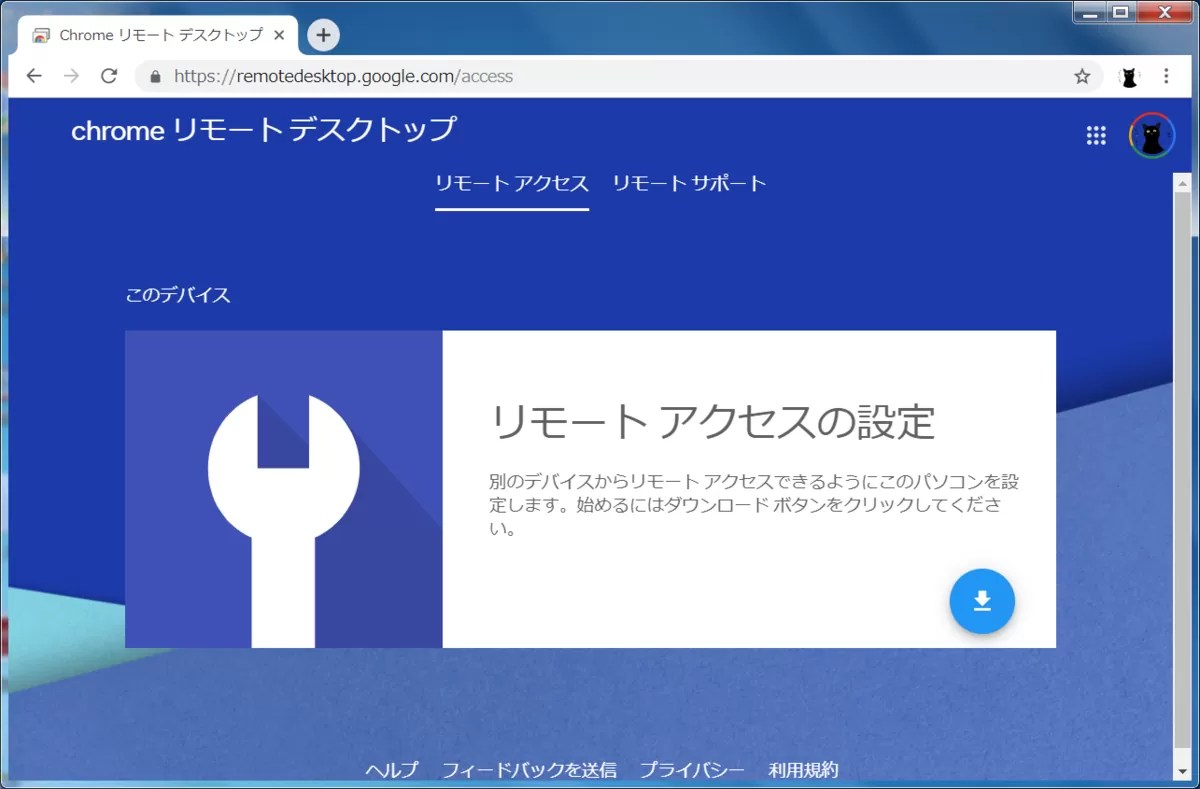Click the forward navigation arrow
The width and height of the screenshot is (1200, 789).
tap(71, 76)
